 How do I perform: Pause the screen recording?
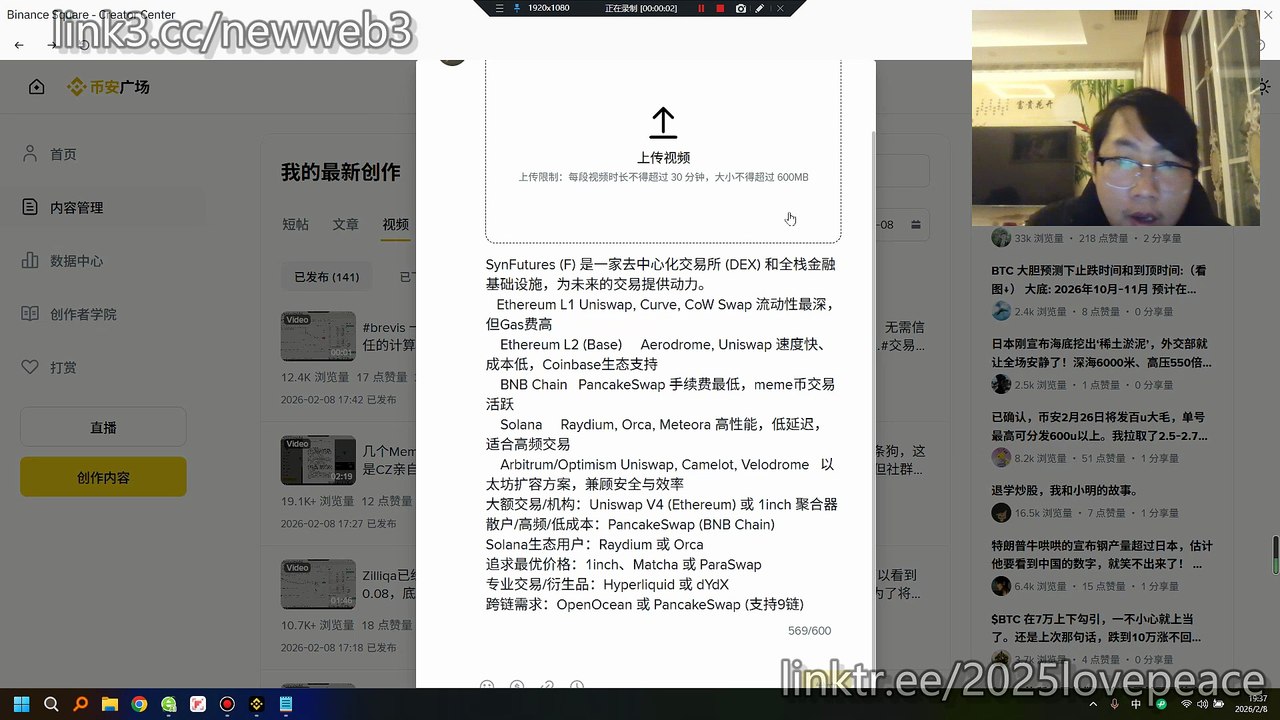coord(701,8)
